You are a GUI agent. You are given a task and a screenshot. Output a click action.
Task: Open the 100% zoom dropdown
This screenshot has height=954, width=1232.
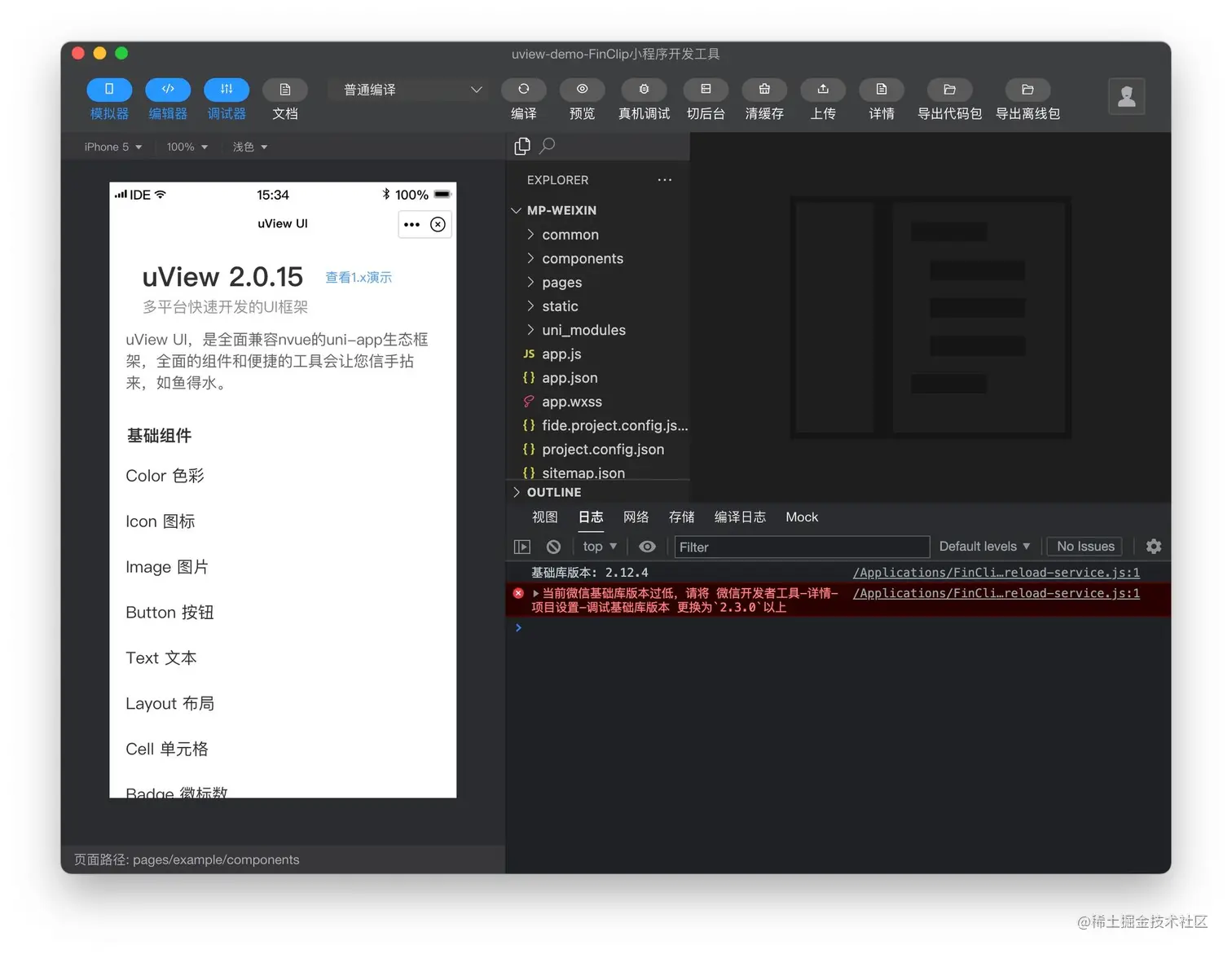187,147
